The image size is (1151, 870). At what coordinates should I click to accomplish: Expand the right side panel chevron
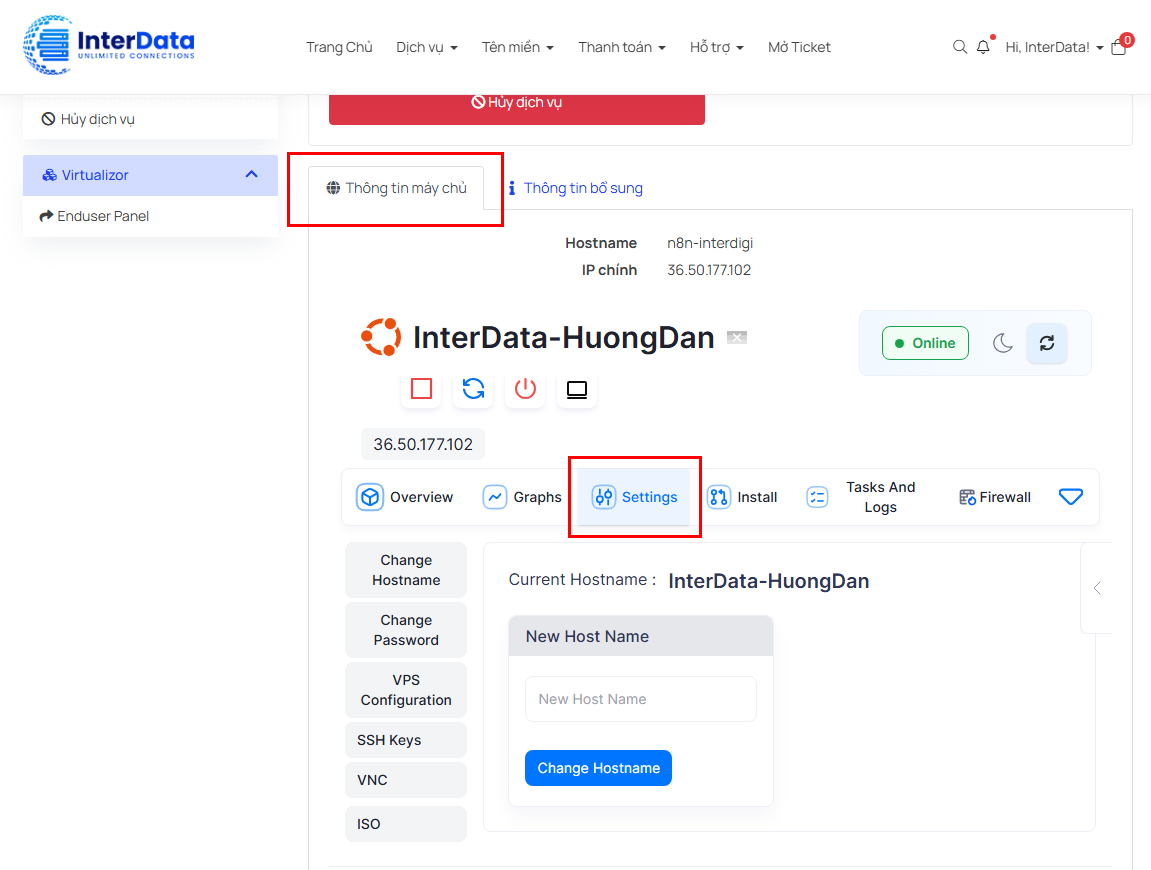pyautogui.click(x=1097, y=588)
